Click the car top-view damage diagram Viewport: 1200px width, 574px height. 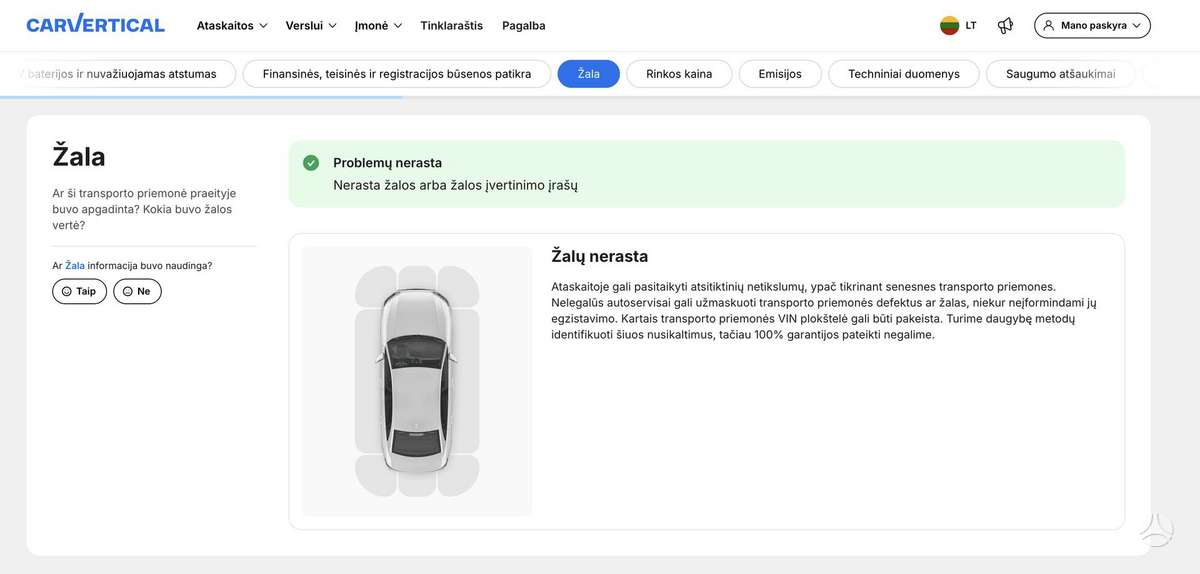pyautogui.click(x=417, y=381)
